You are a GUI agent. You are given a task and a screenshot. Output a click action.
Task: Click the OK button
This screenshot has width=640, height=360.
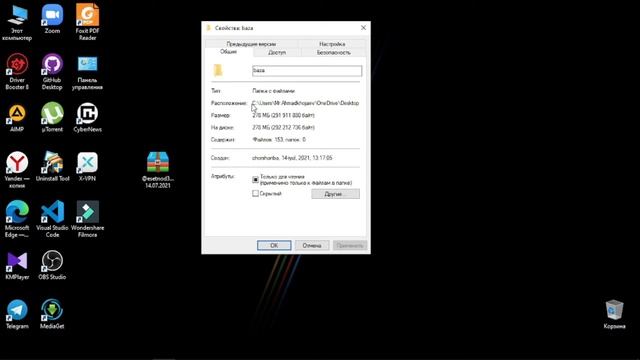[274, 245]
